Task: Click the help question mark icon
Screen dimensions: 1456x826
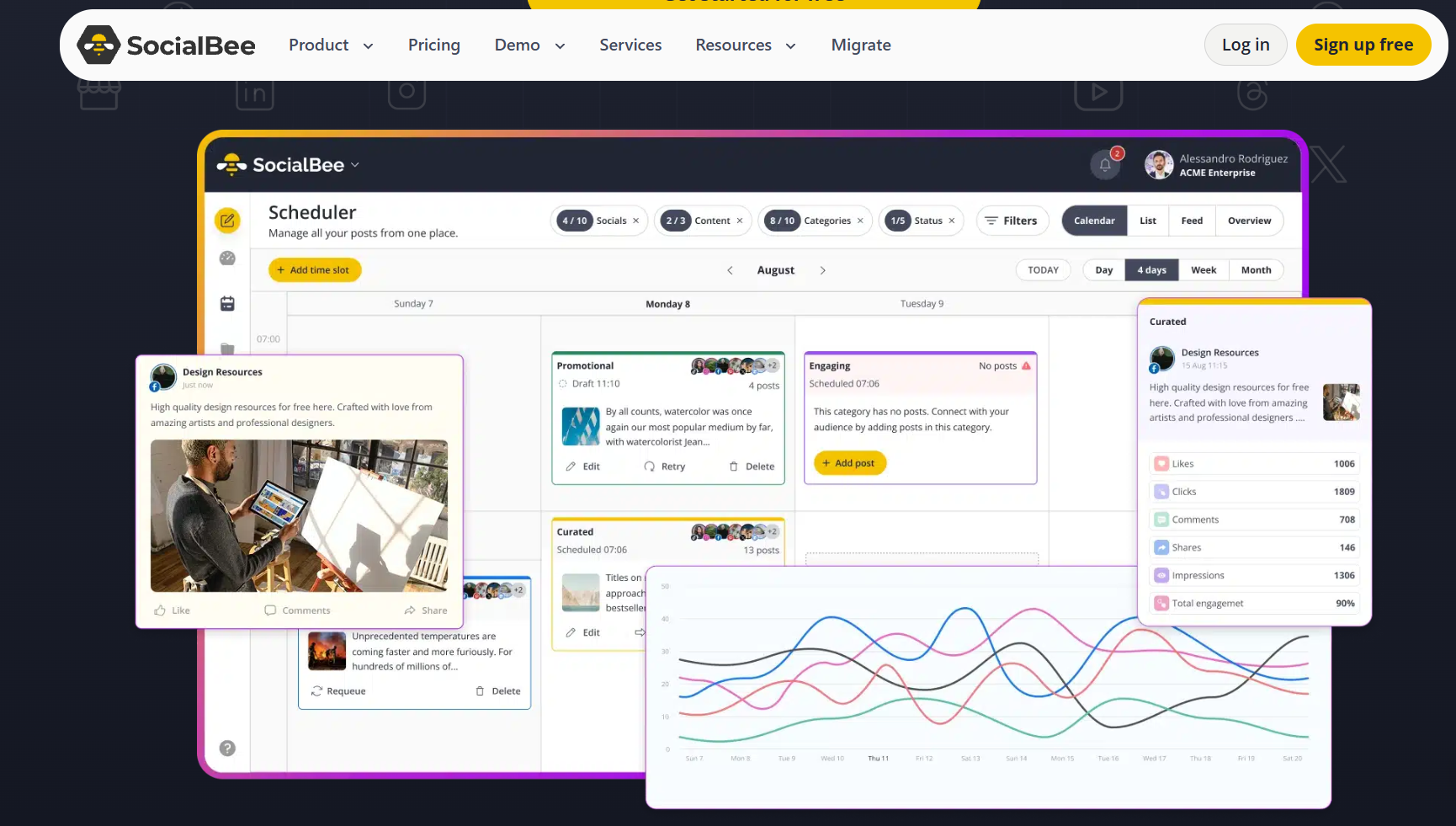Action: click(227, 748)
